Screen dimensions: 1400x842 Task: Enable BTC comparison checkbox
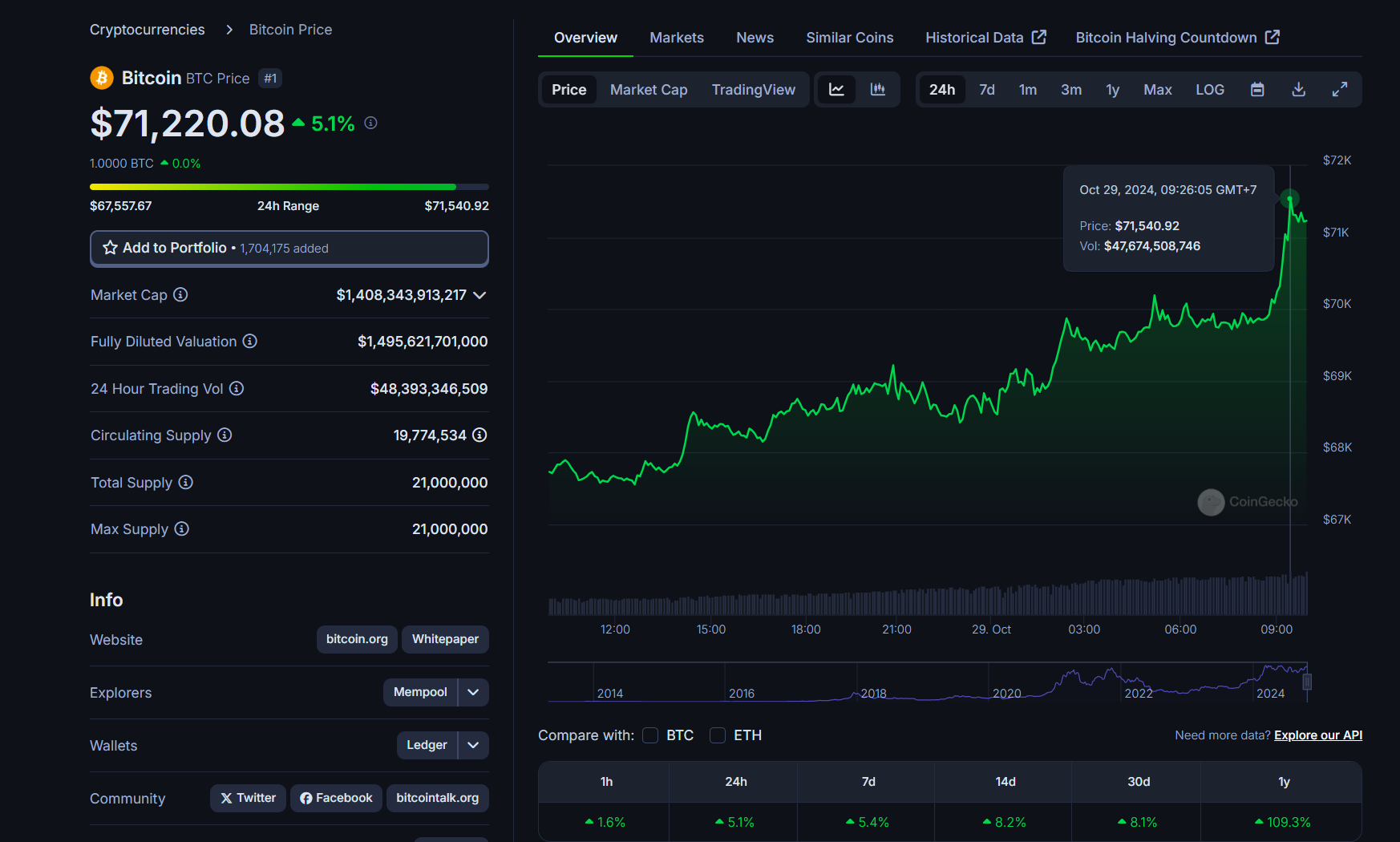tap(650, 735)
